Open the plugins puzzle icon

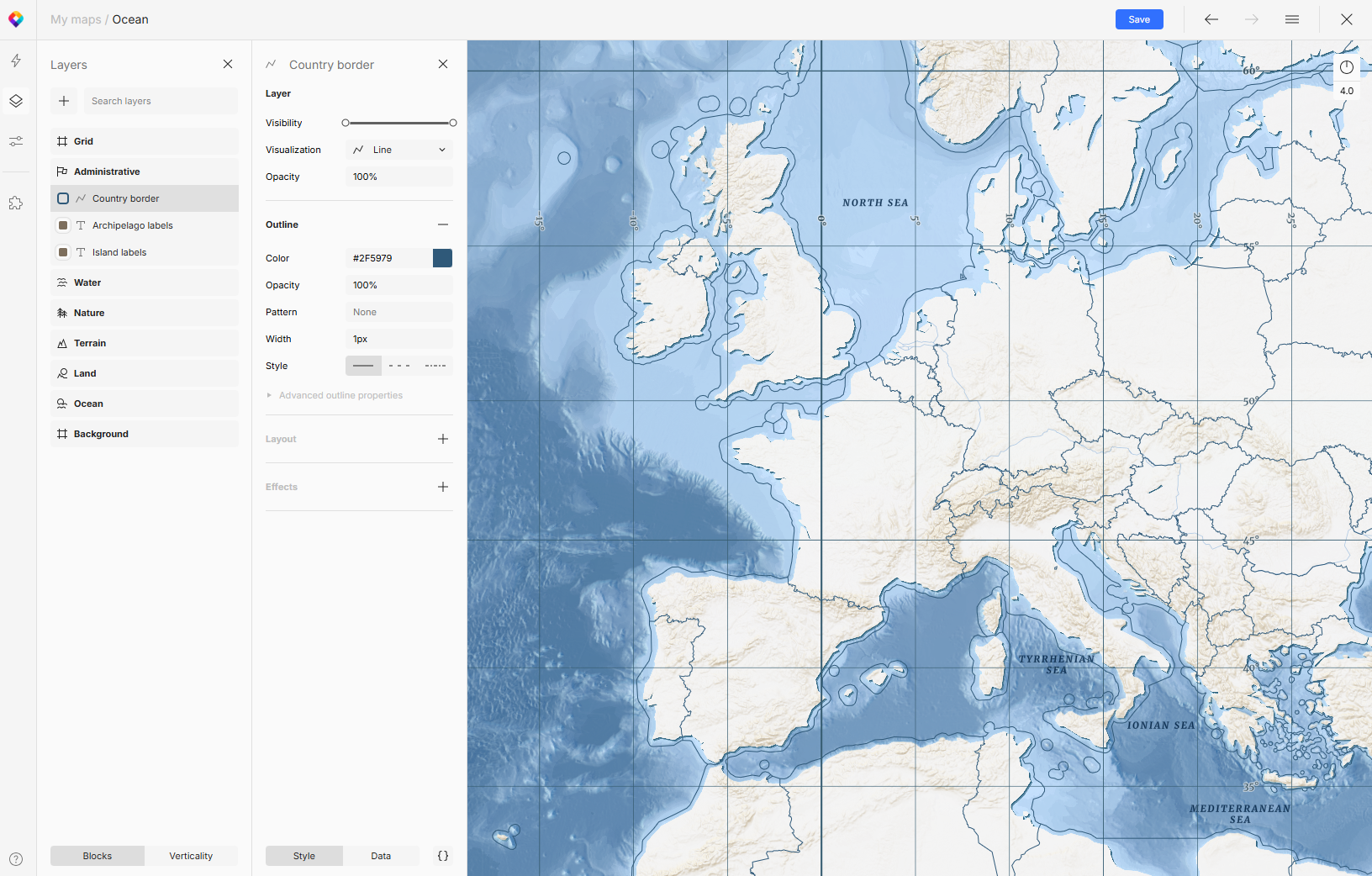(16, 202)
